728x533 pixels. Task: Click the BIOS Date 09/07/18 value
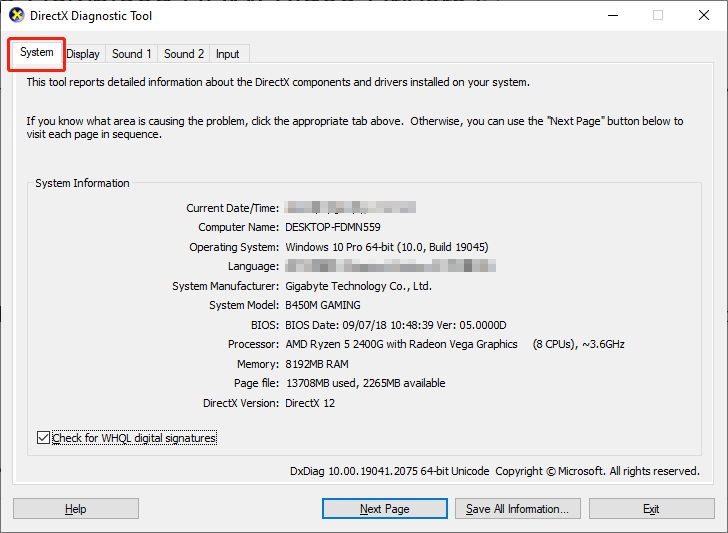click(x=396, y=325)
